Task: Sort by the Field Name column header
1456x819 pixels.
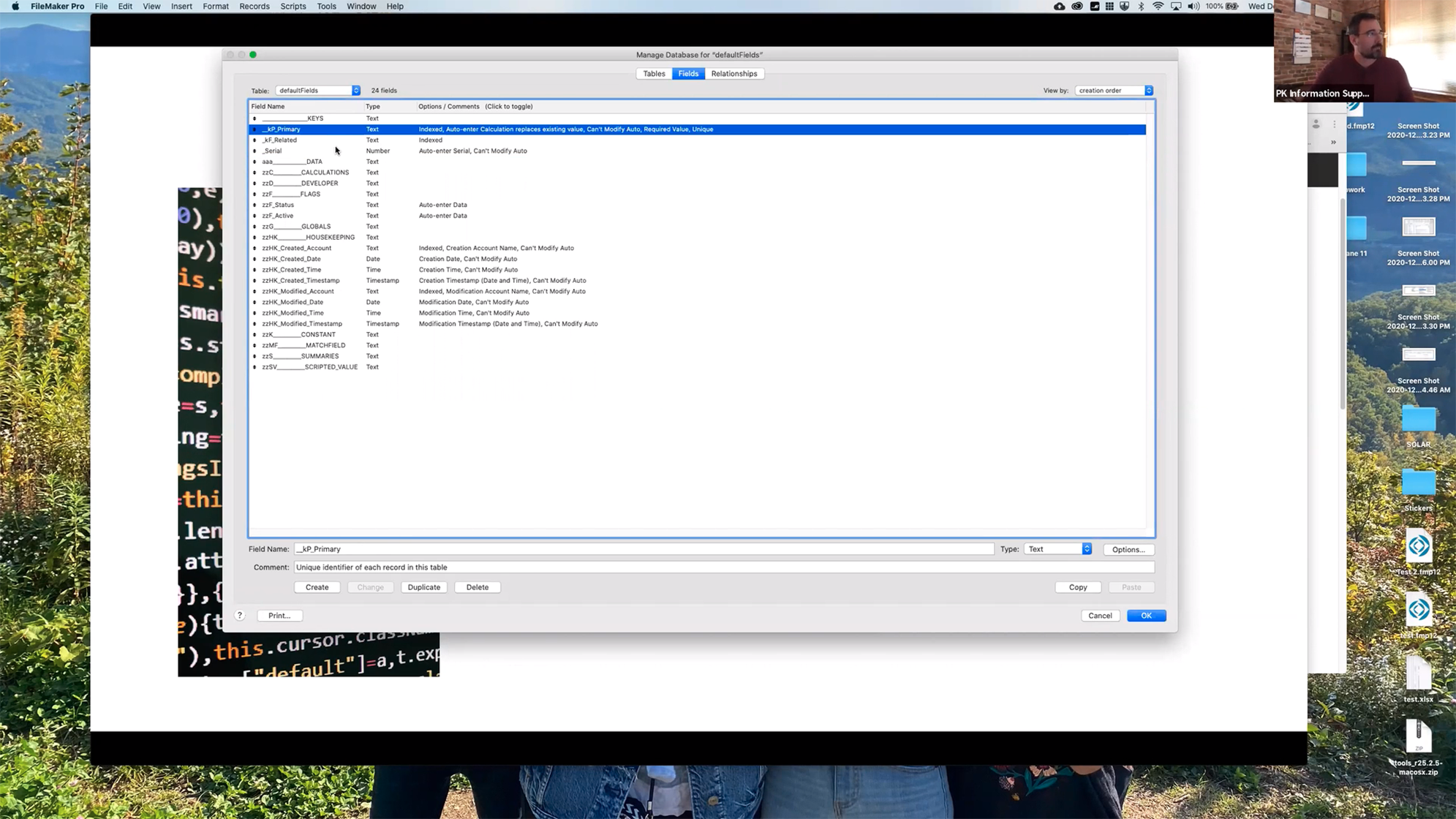Action: pos(268,107)
